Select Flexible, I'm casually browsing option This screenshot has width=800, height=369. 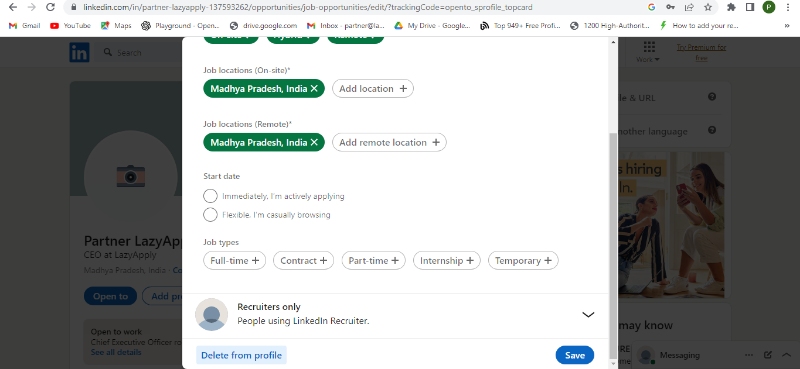(210, 215)
